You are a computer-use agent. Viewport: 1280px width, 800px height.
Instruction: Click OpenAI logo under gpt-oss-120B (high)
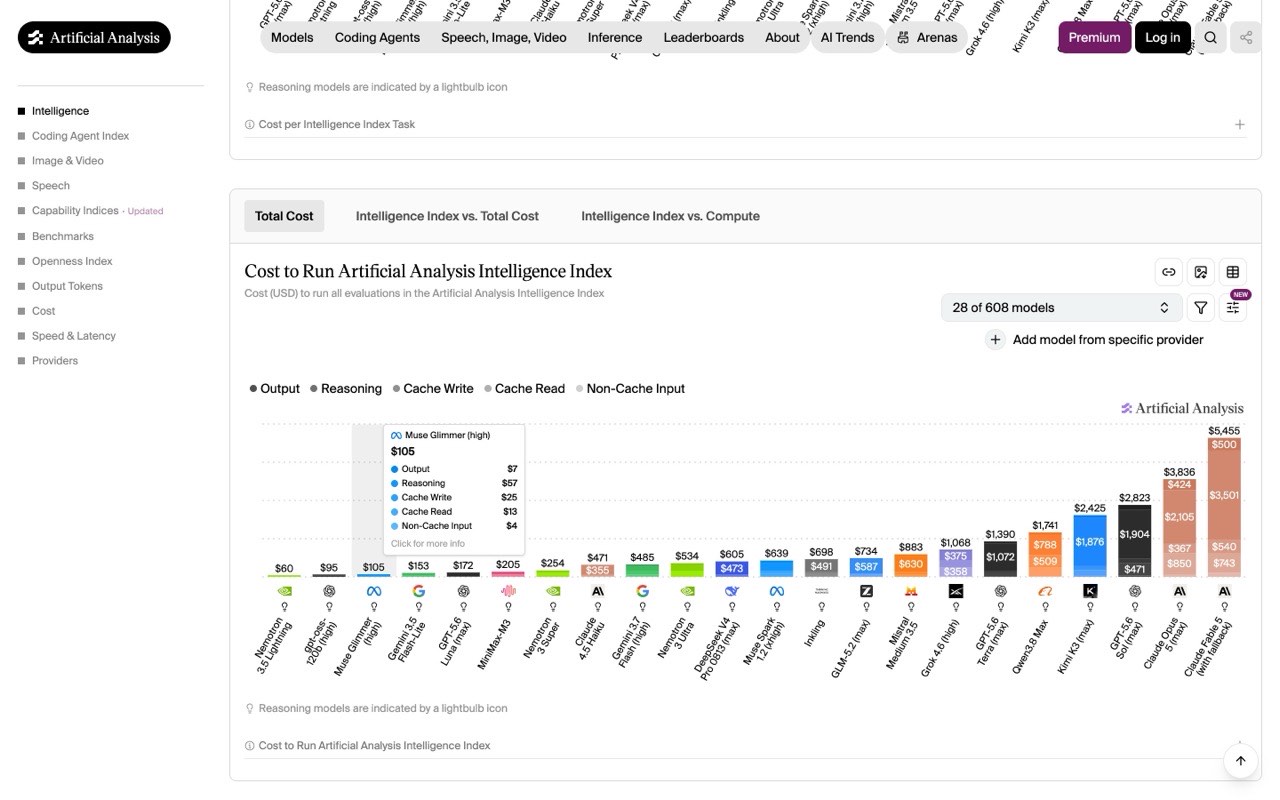tap(329, 591)
